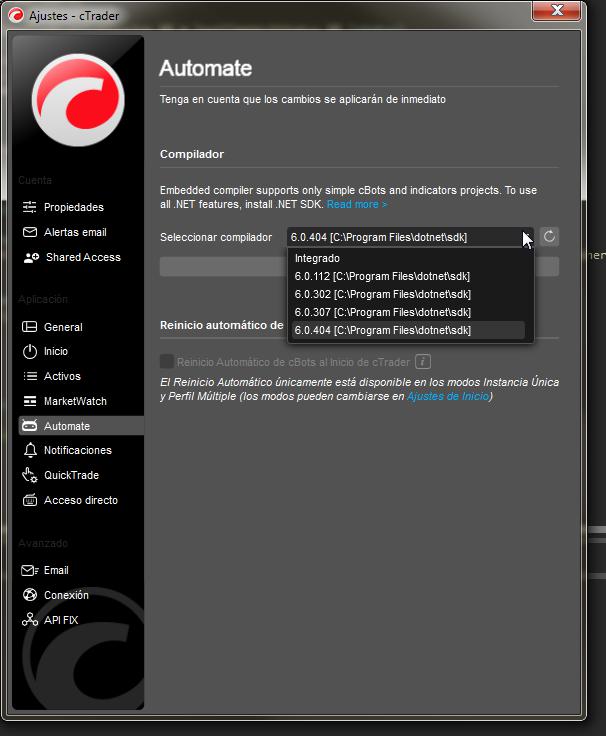This screenshot has width=606, height=736.
Task: Click the Notificaciones bell icon
Action: [x=30, y=450]
